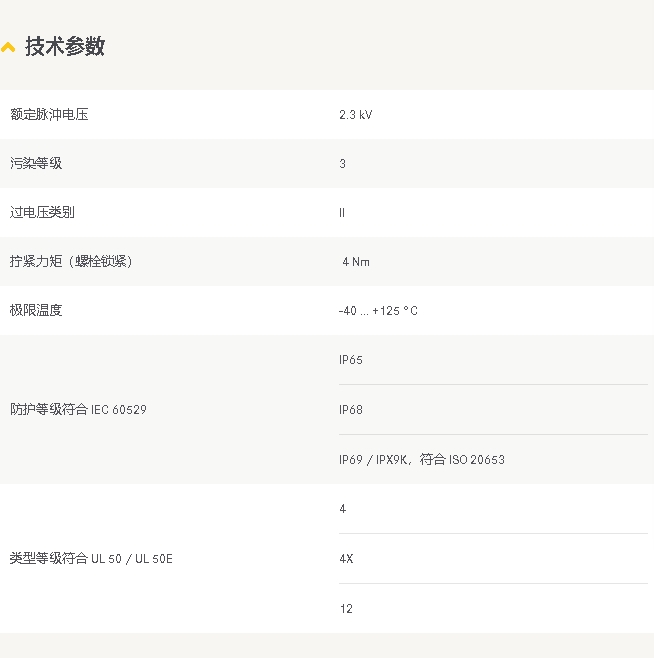Click the UL type rating 4 entry

tap(343, 509)
